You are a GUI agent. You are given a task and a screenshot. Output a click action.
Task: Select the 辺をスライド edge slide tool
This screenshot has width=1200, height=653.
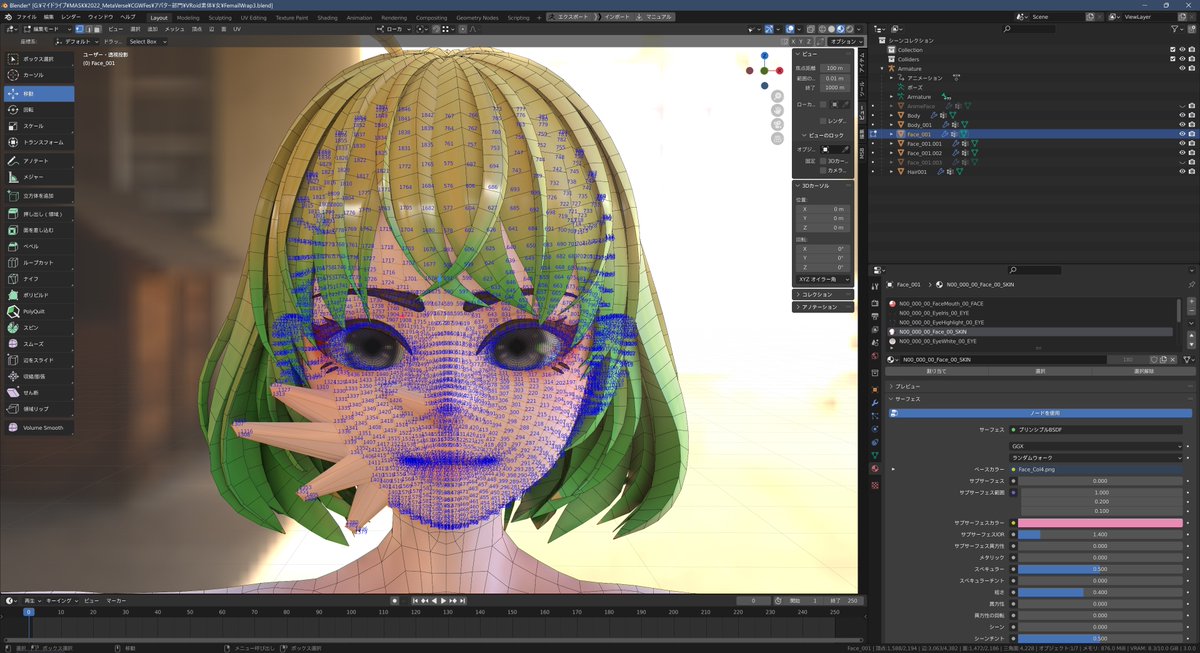point(38,360)
